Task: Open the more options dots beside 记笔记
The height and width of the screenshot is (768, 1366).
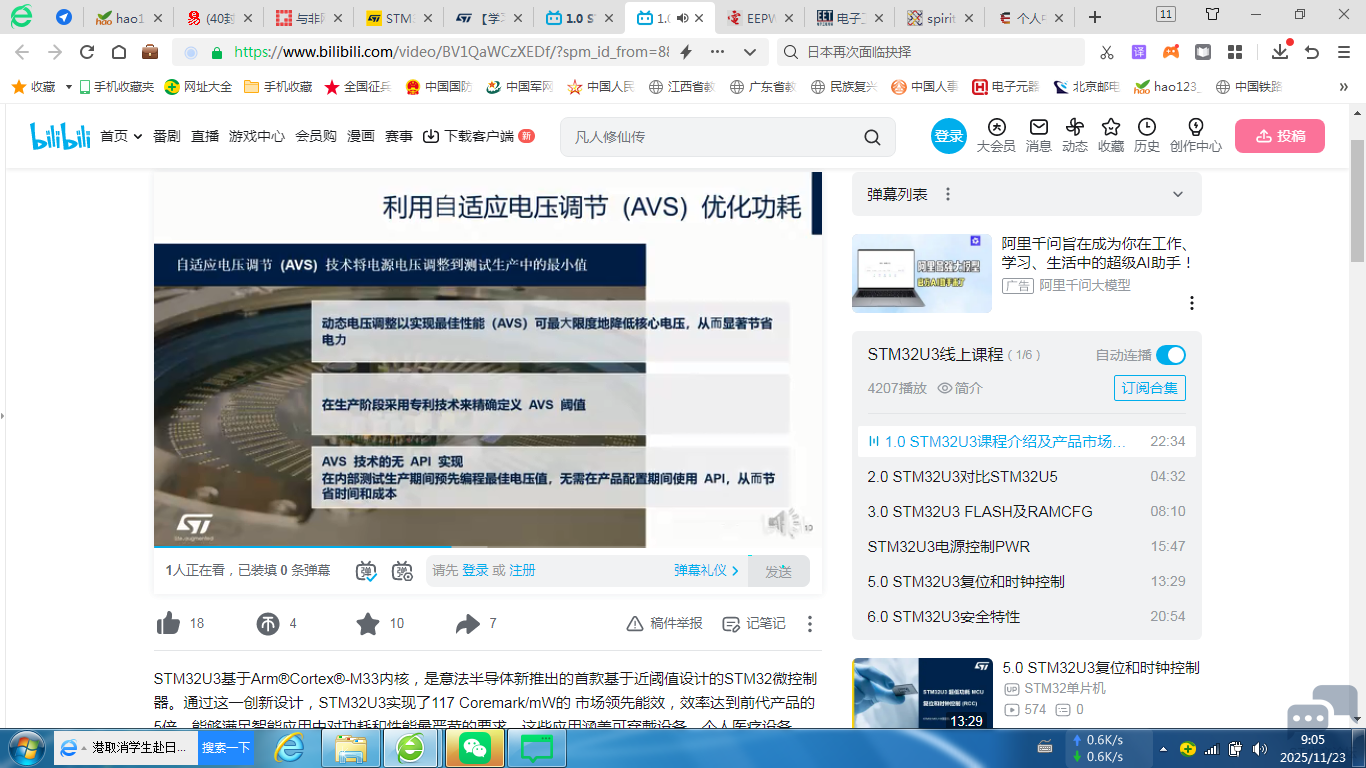Action: click(x=810, y=624)
